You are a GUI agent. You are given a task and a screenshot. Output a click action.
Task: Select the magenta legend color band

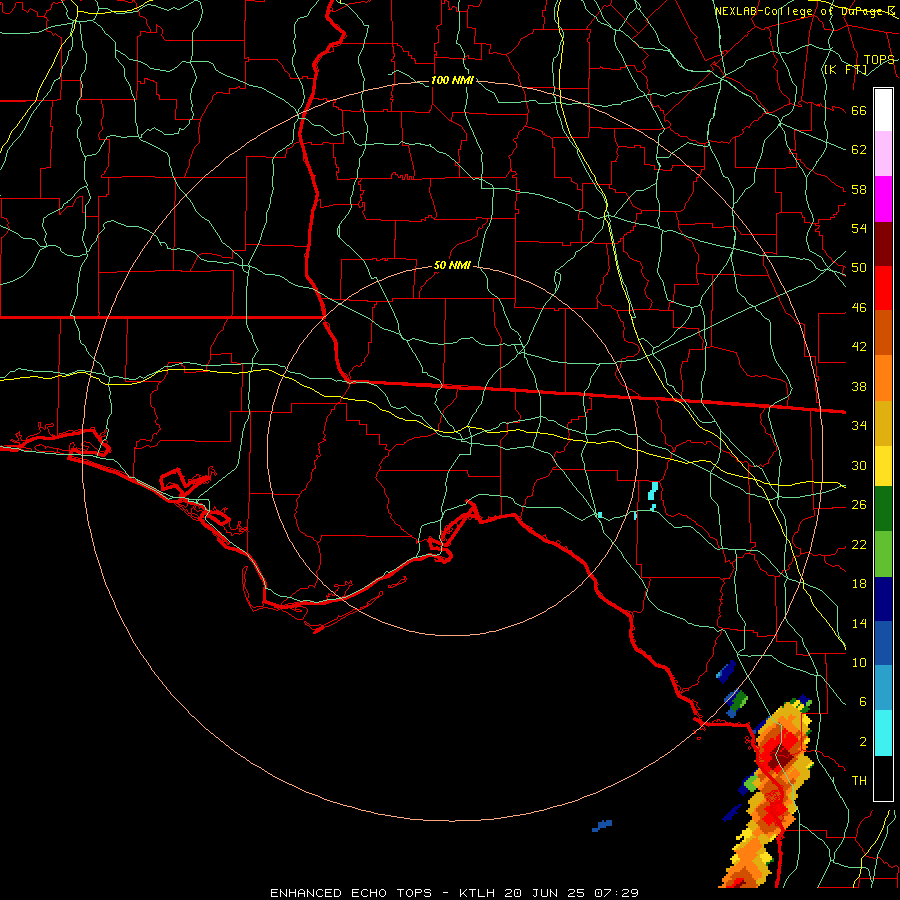[883, 199]
